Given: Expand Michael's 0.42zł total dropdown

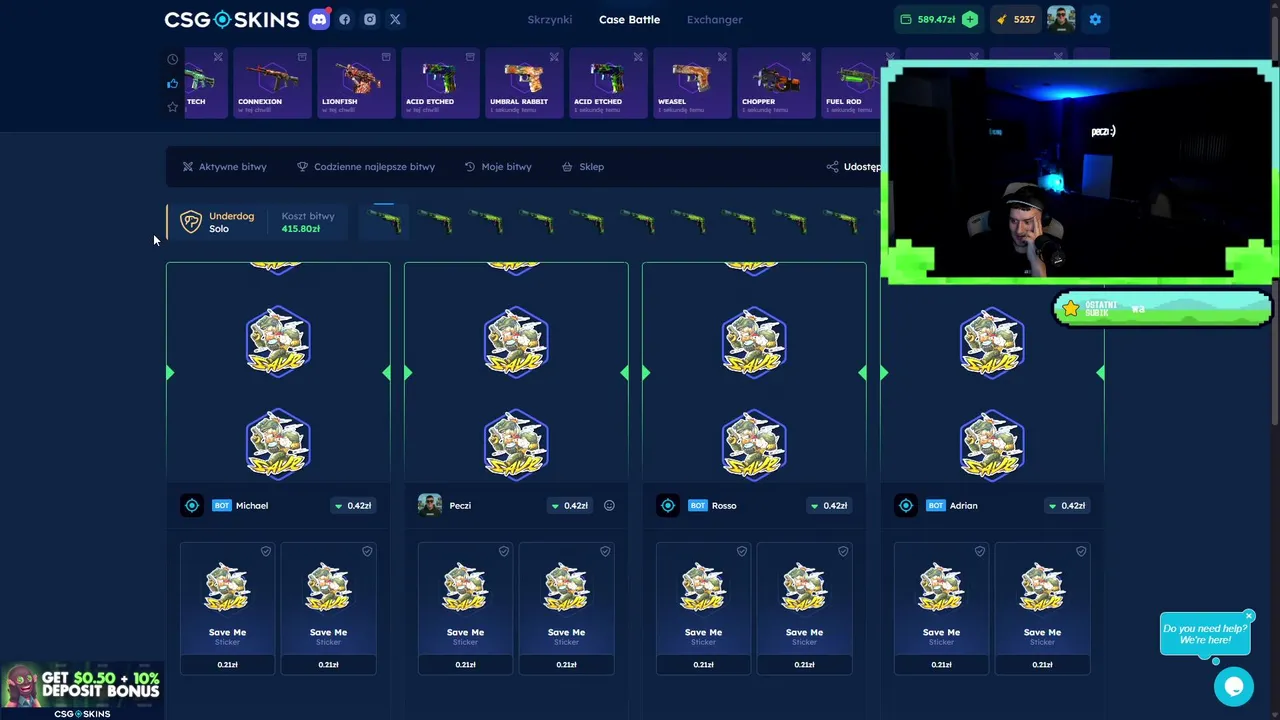Looking at the screenshot, I should (352, 506).
